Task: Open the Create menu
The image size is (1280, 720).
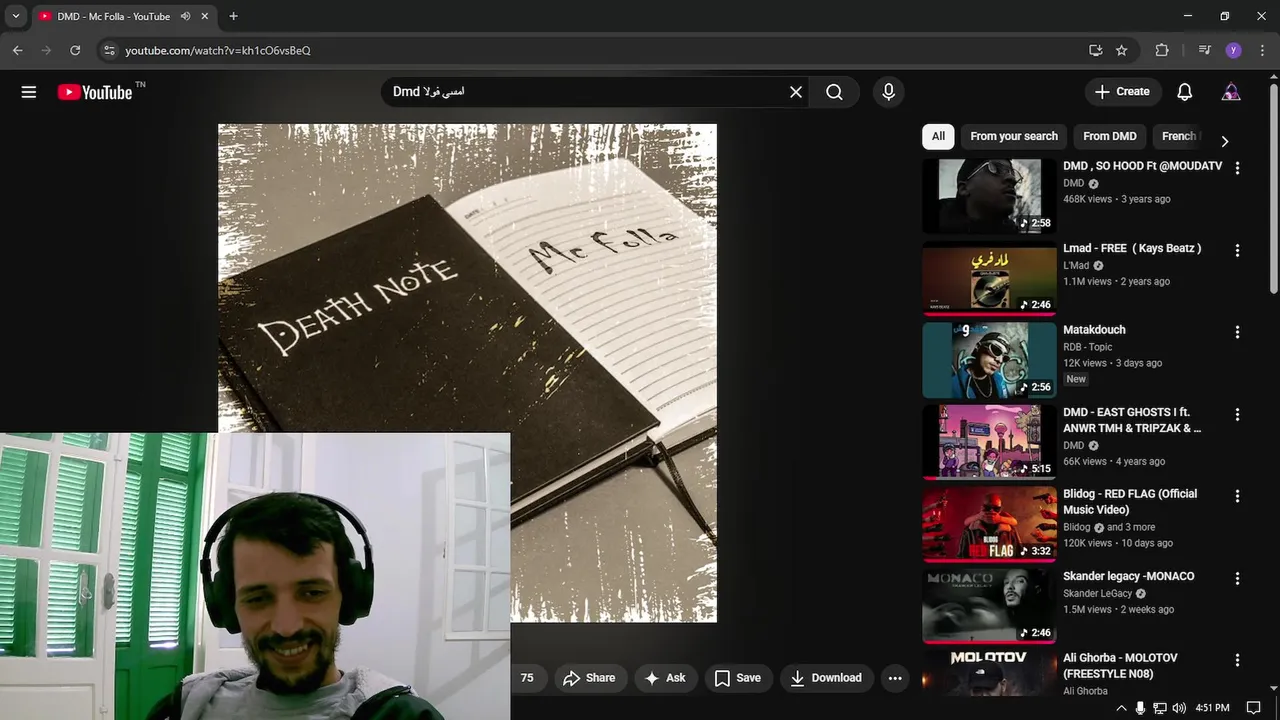Action: [x=1123, y=91]
